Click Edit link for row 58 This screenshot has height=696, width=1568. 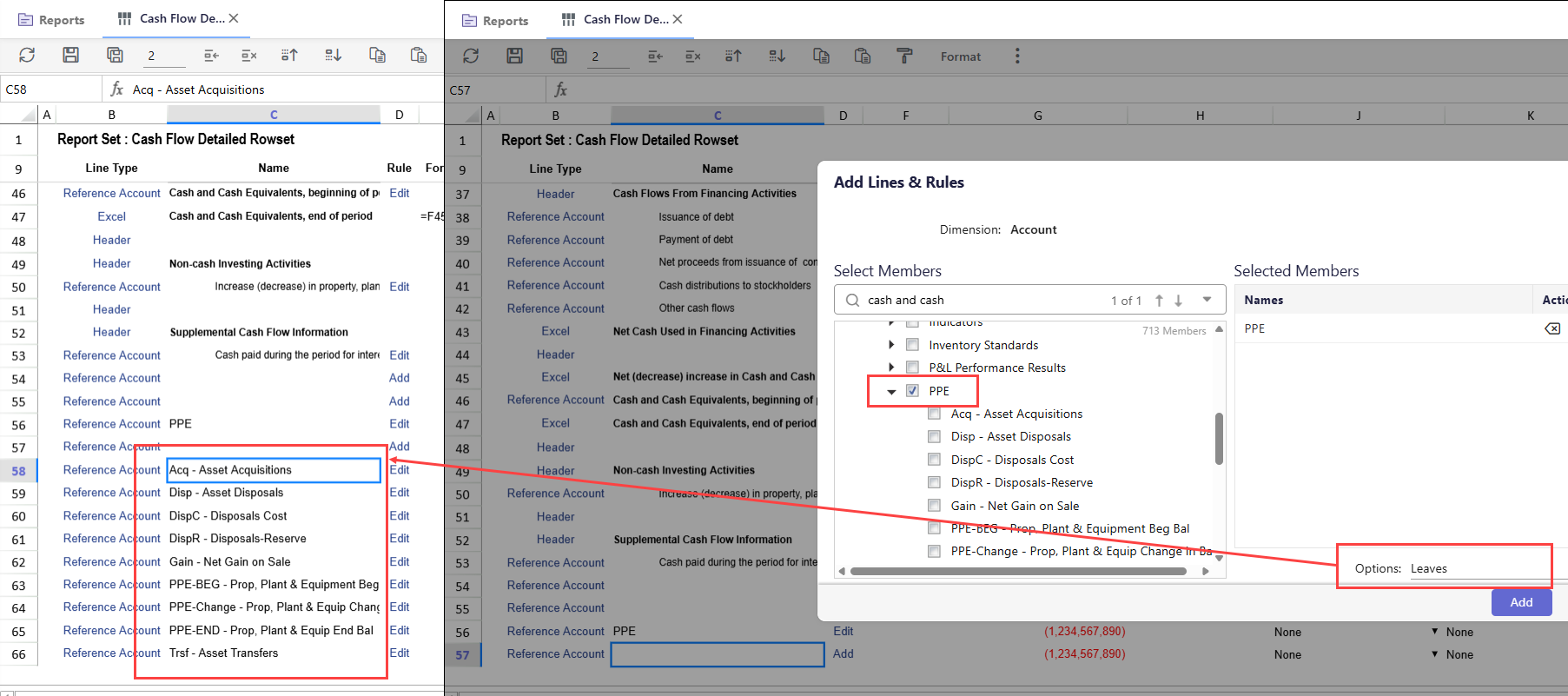[400, 469]
